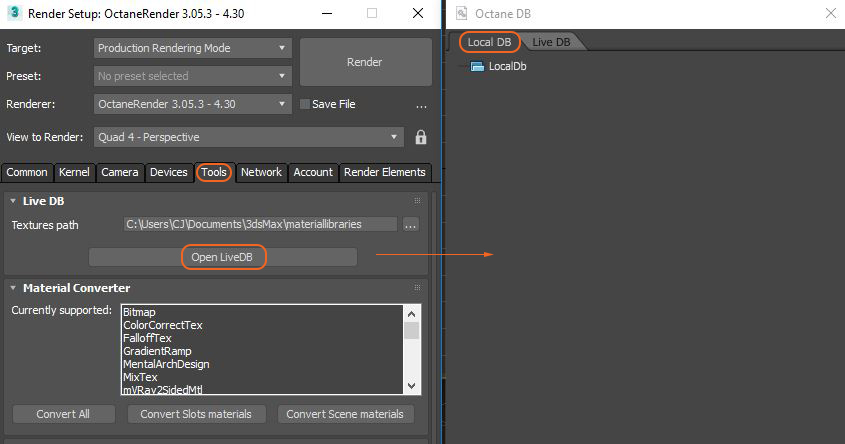Image resolution: width=845 pixels, height=444 pixels.
Task: Select MentalArchDesign in the supported list
Action: point(166,364)
